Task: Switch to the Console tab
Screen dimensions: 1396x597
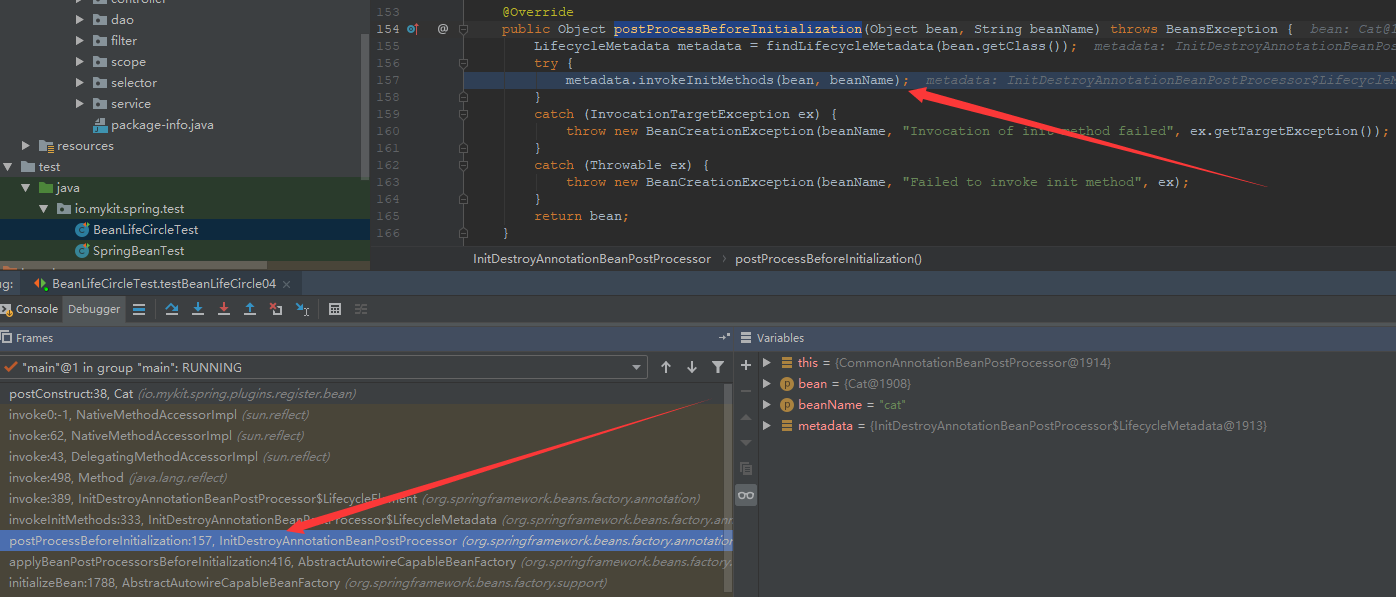Action: (x=30, y=310)
